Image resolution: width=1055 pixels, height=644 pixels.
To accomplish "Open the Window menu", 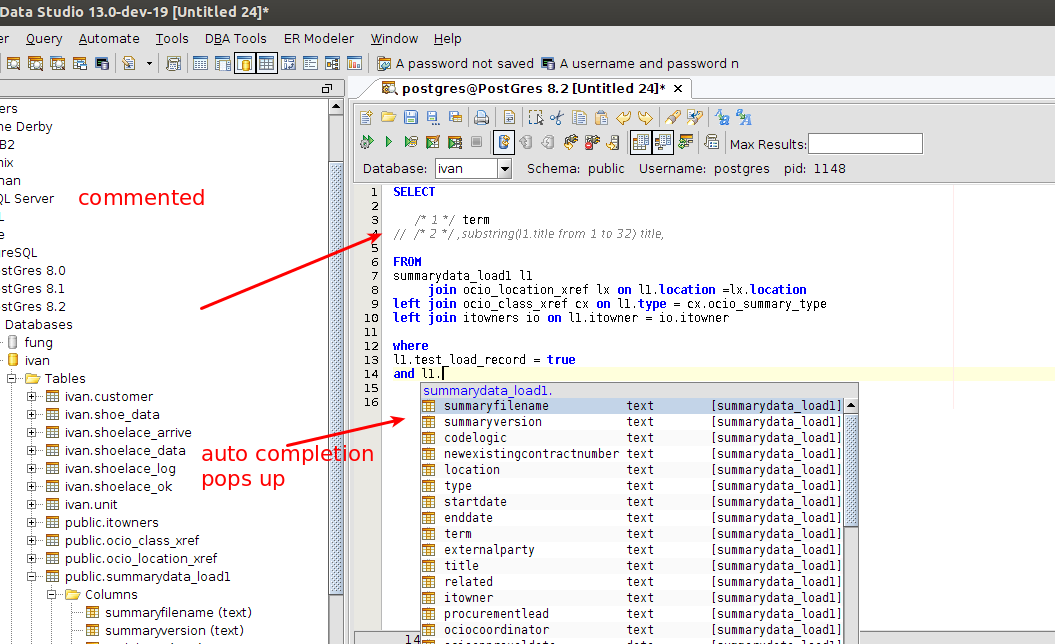I will coord(394,39).
